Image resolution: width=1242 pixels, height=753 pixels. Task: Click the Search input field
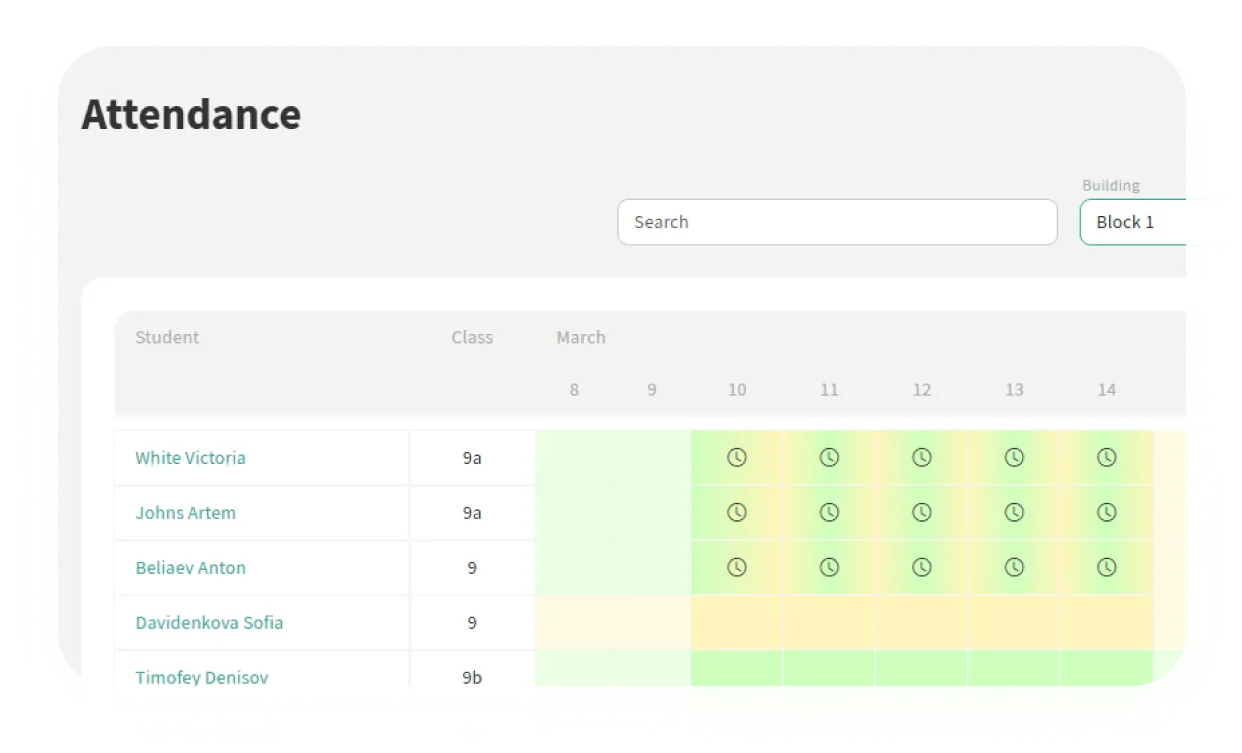(x=837, y=222)
